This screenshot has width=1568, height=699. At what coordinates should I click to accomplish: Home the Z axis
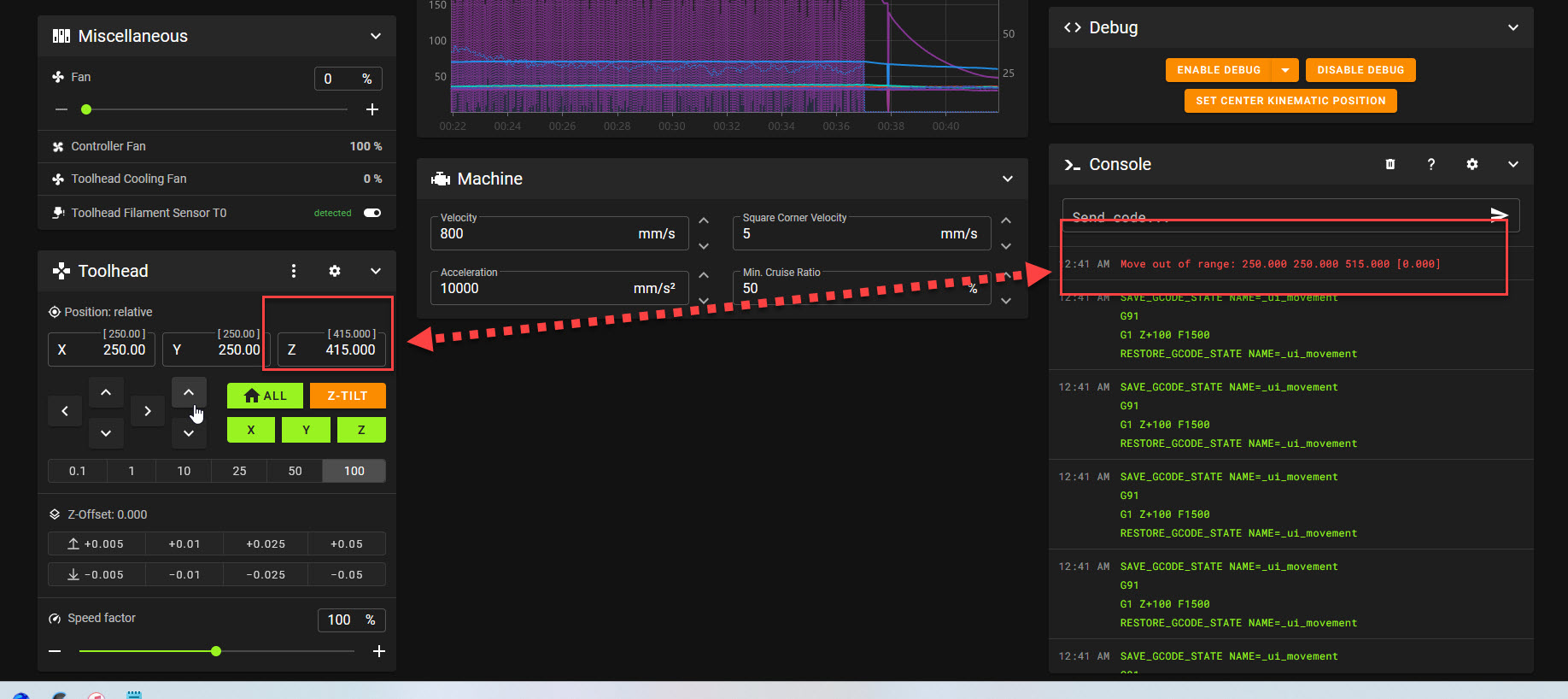pyautogui.click(x=361, y=430)
